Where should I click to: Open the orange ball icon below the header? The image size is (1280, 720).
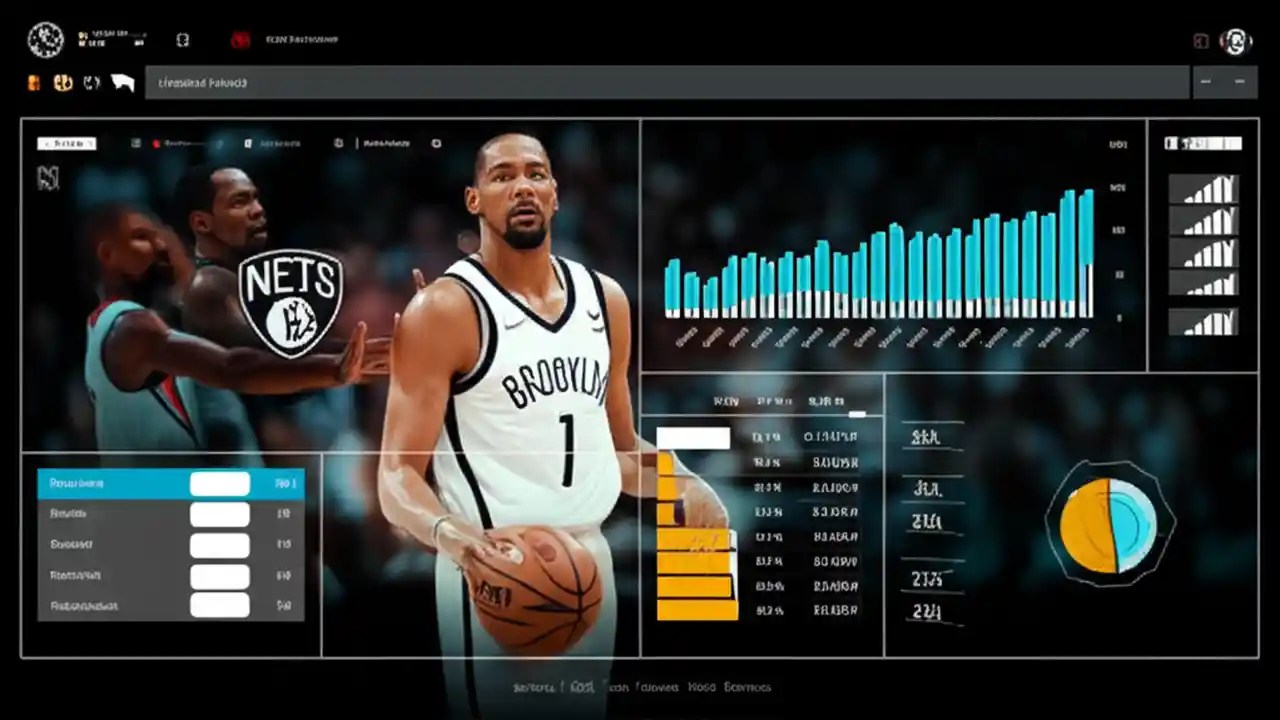click(x=33, y=83)
